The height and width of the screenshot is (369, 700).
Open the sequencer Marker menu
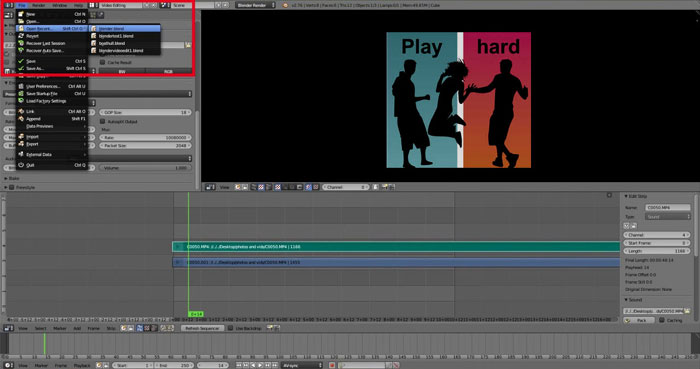point(59,328)
